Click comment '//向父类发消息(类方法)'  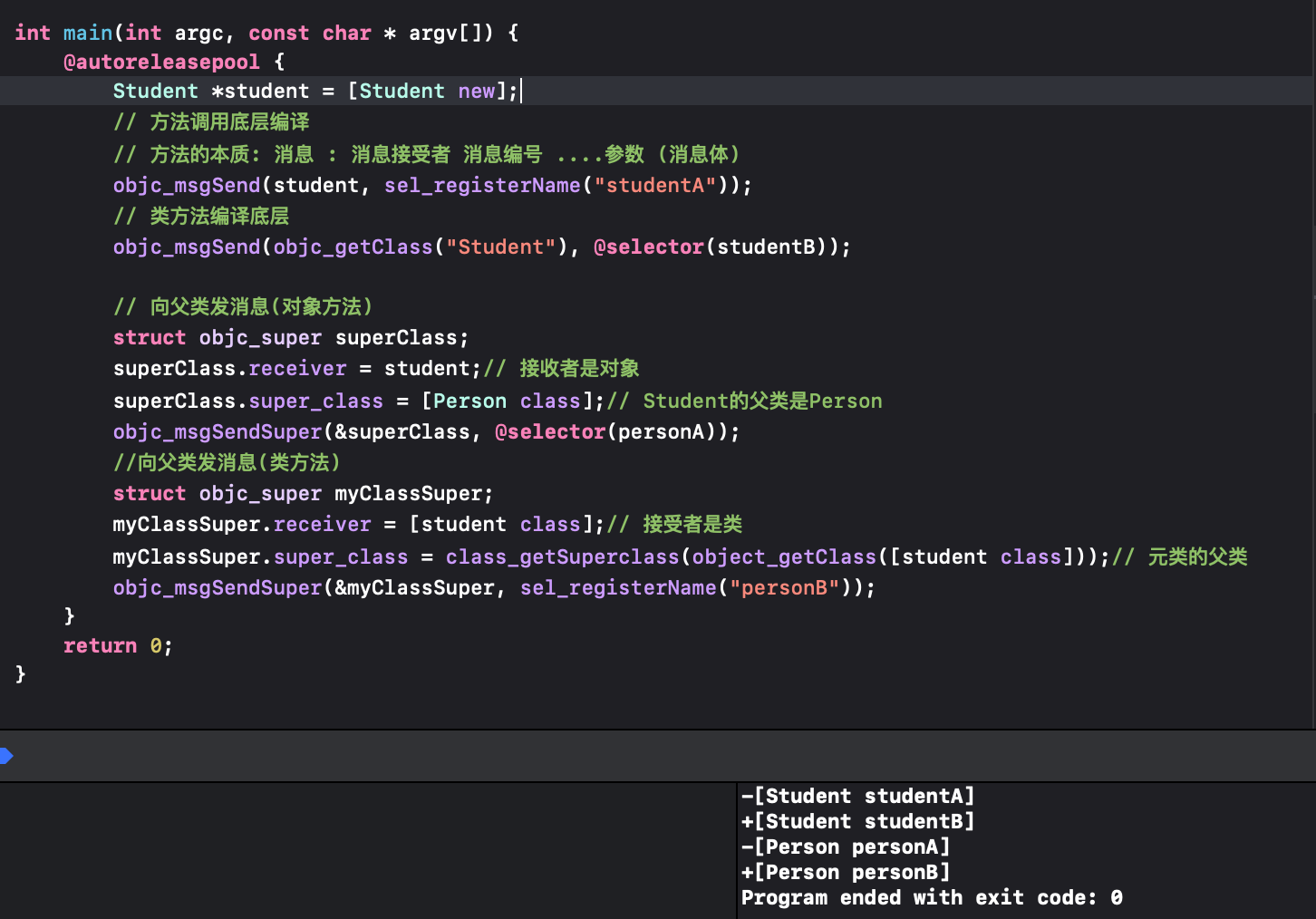click(x=227, y=462)
